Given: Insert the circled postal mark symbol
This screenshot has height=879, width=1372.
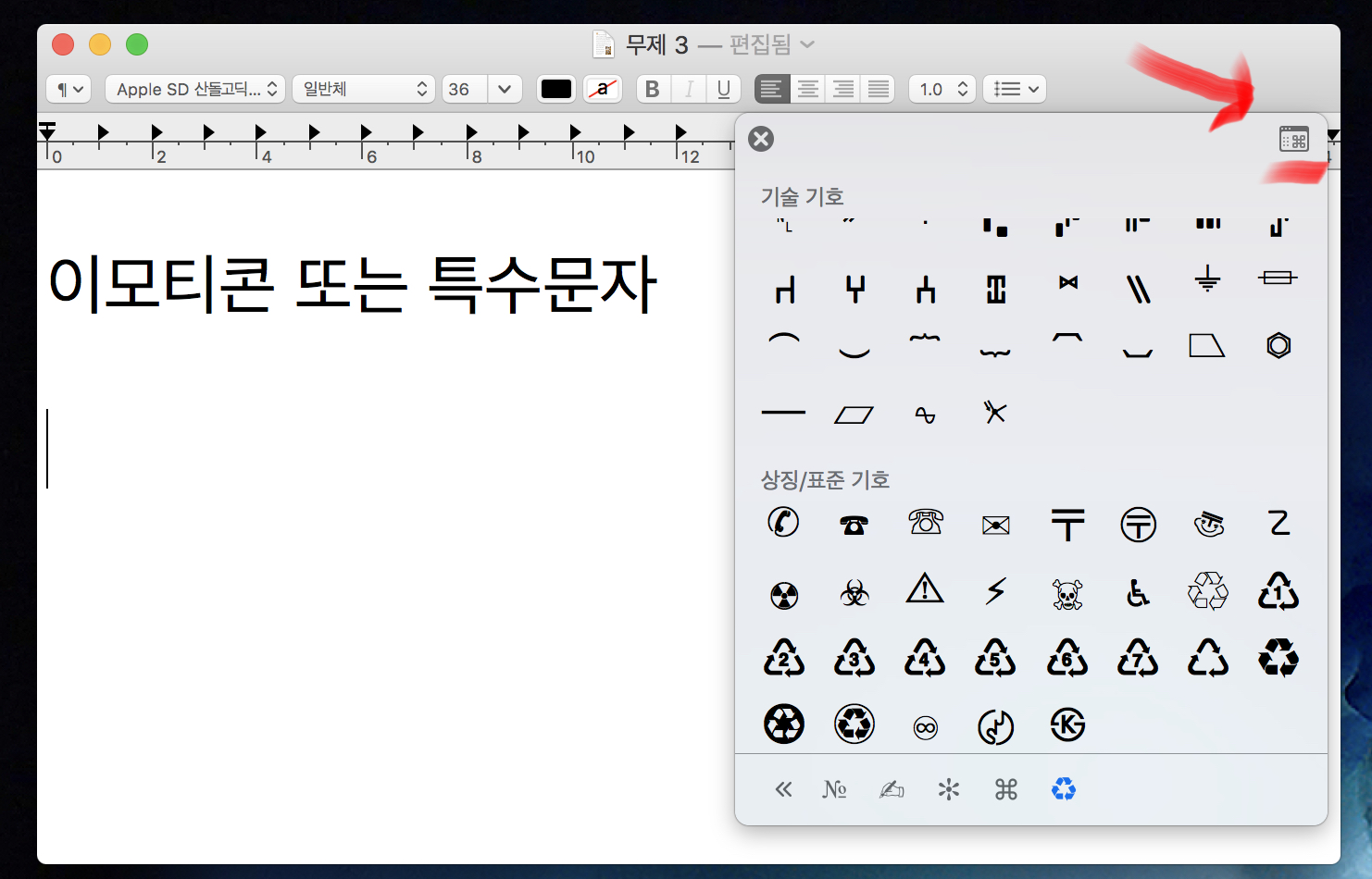Looking at the screenshot, I should pos(1138,525).
